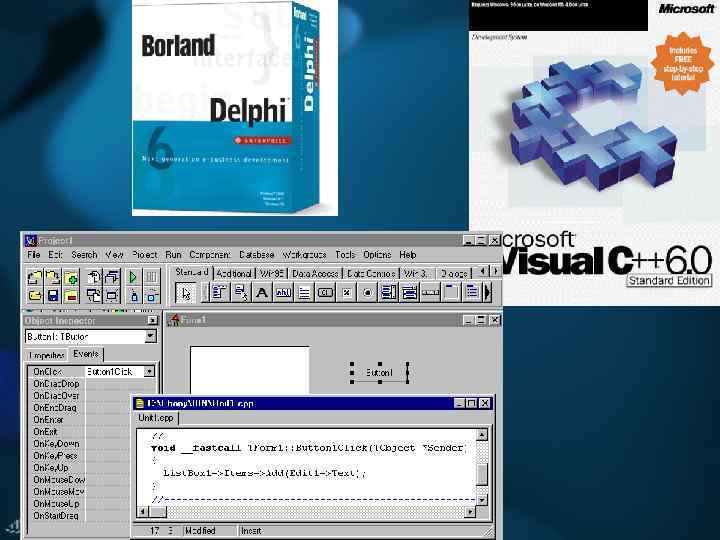Open the Options menu
The height and width of the screenshot is (540, 720).
pos(377,254)
